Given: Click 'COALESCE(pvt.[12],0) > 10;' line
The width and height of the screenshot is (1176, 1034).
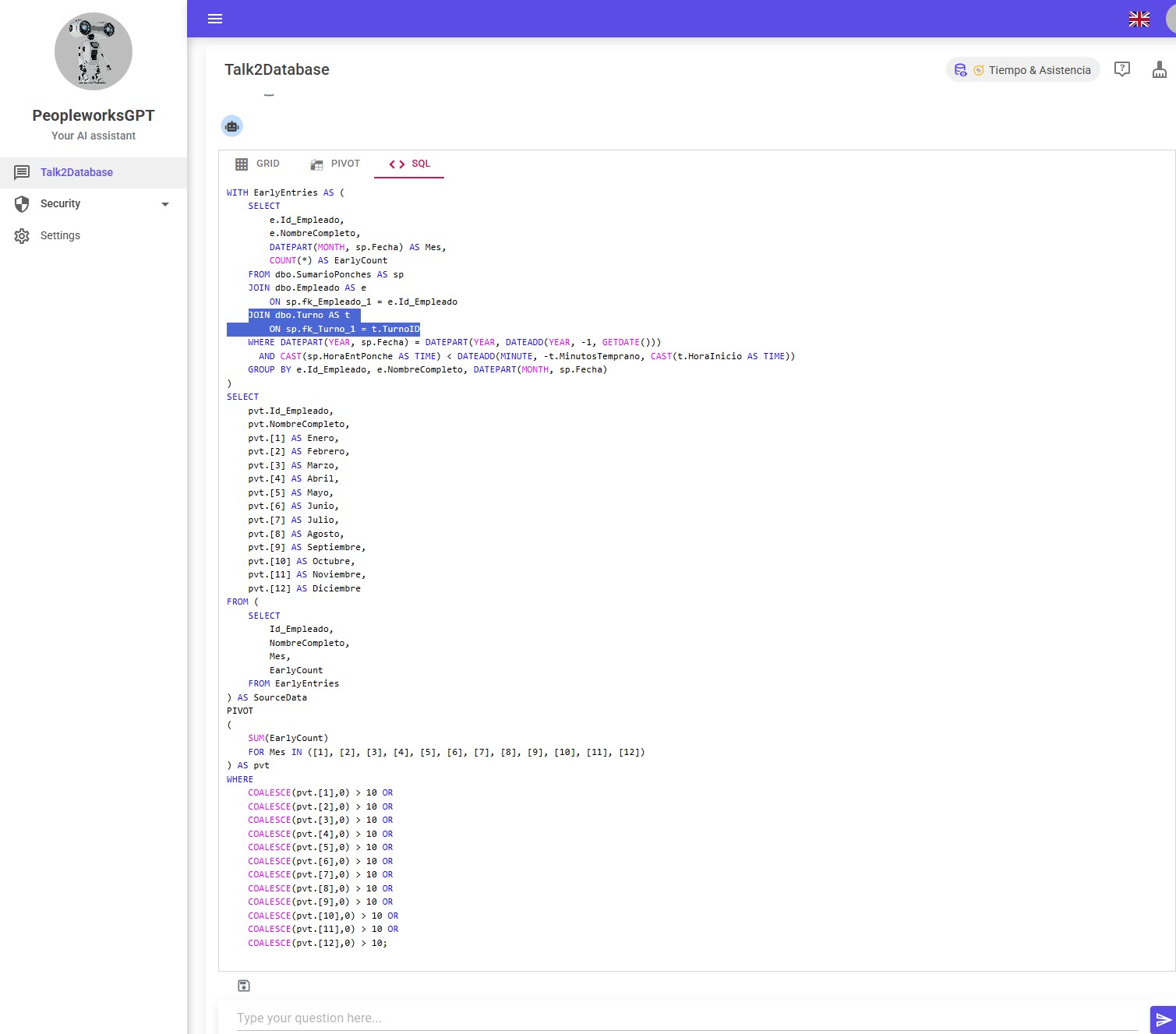Looking at the screenshot, I should (x=317, y=943).
